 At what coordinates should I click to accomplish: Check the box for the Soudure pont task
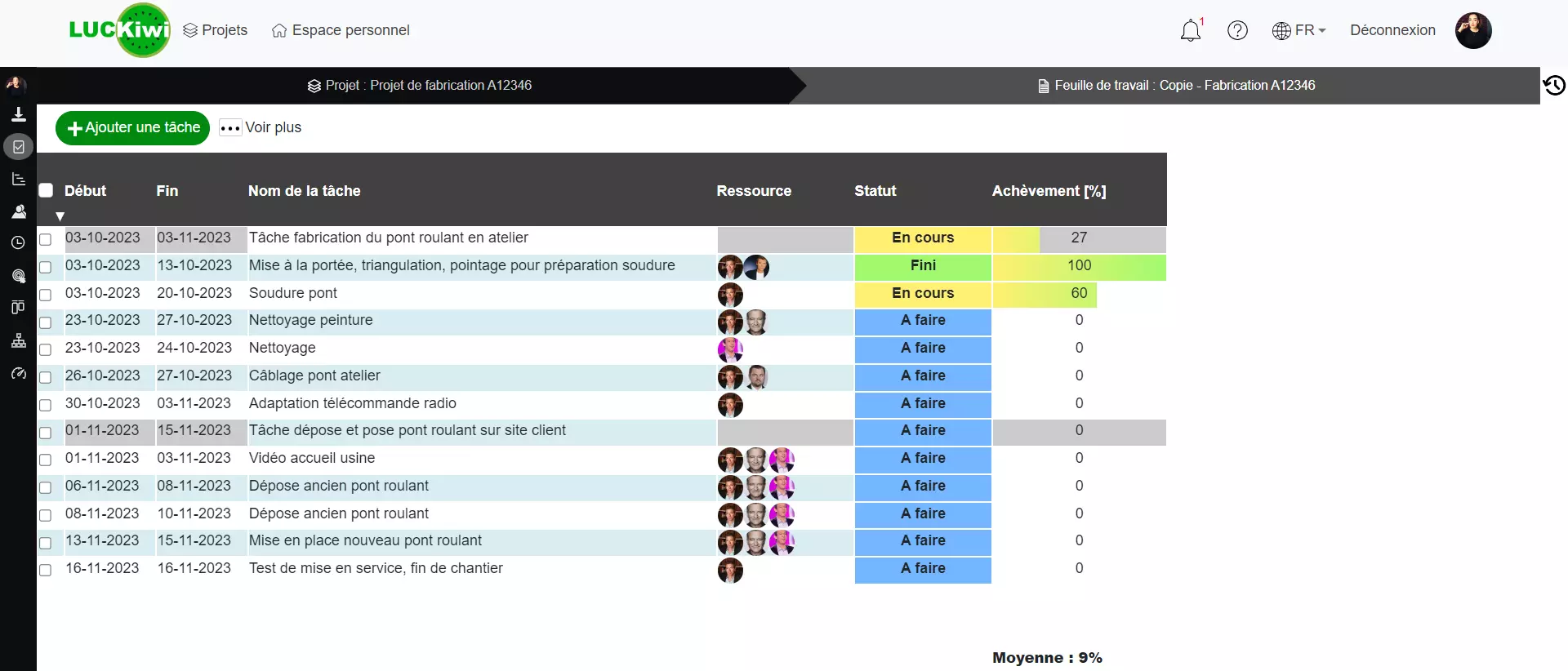[46, 295]
